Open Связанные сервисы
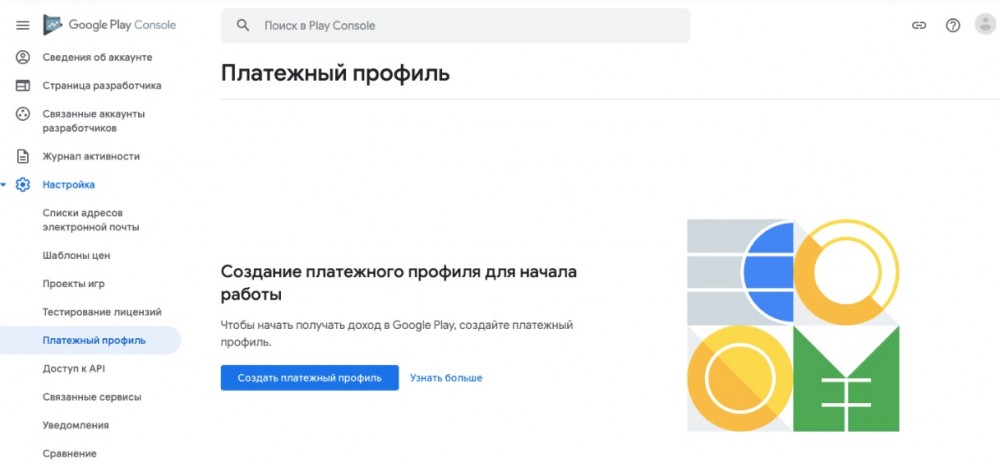This screenshot has width=1000, height=463. [92, 397]
